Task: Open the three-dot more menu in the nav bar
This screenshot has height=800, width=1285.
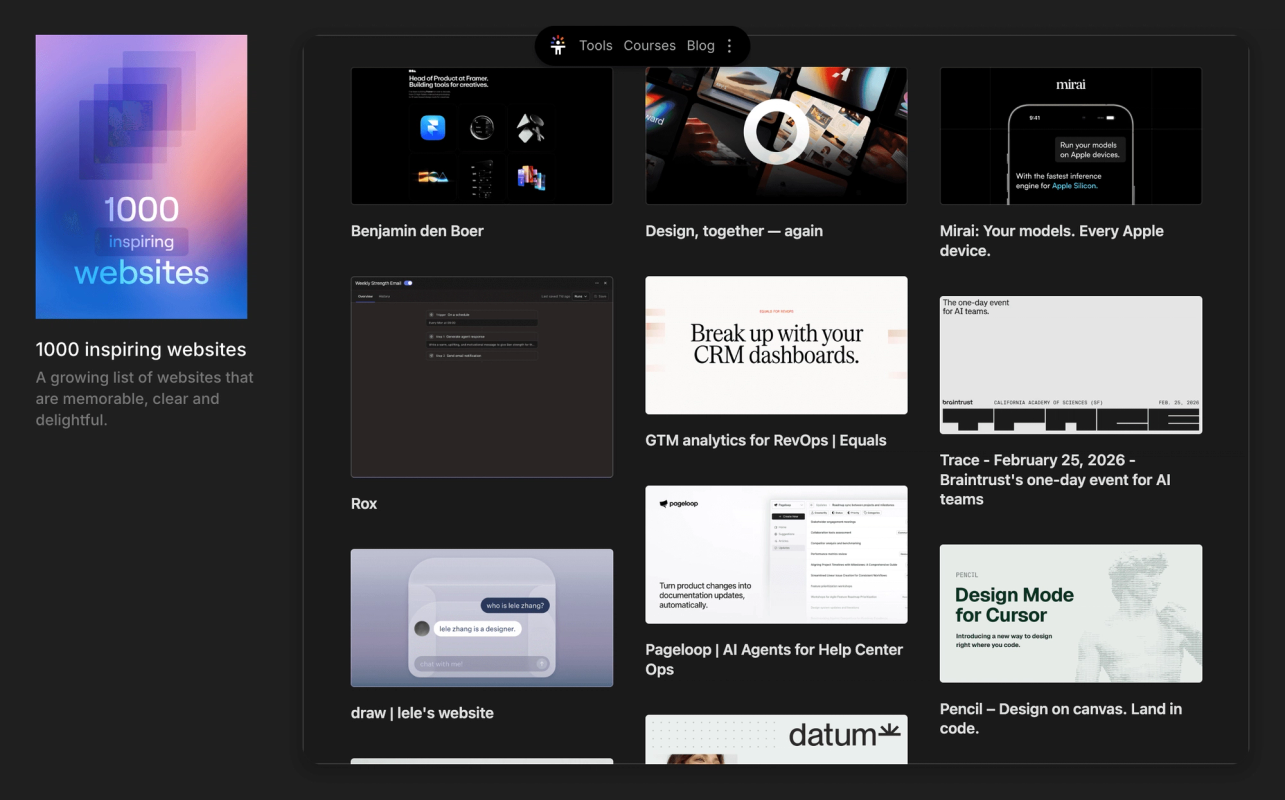Action: click(x=729, y=46)
